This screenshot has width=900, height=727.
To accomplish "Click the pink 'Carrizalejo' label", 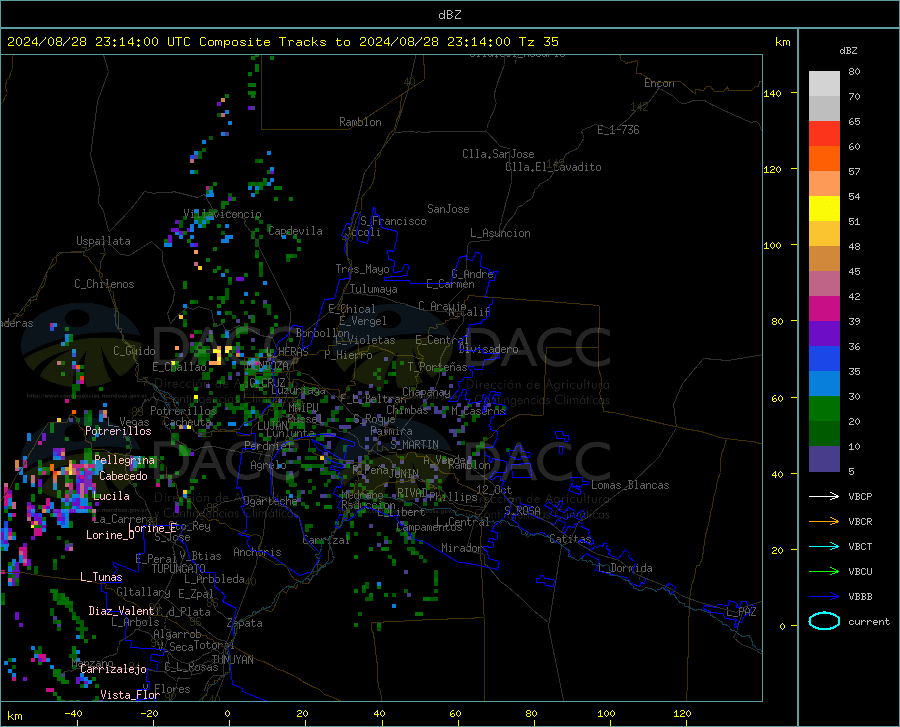I will click(x=113, y=669).
